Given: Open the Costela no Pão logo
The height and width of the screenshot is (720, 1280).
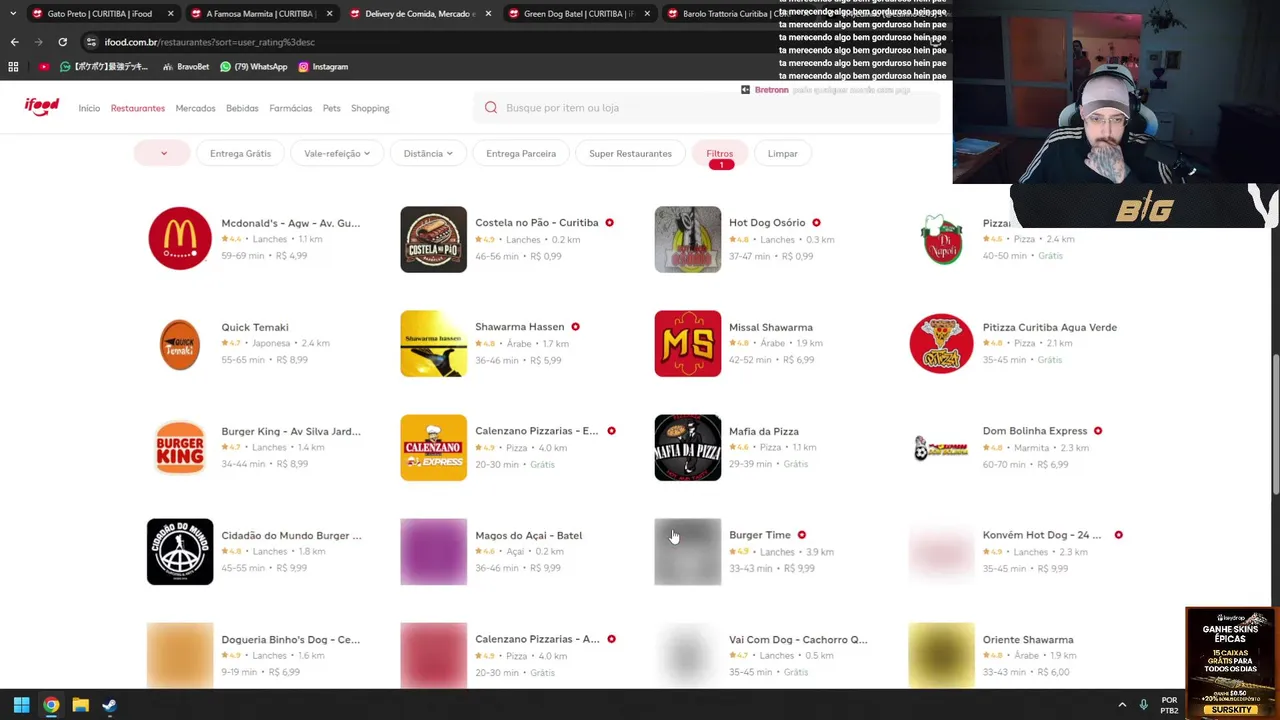Looking at the screenshot, I should coord(433,239).
